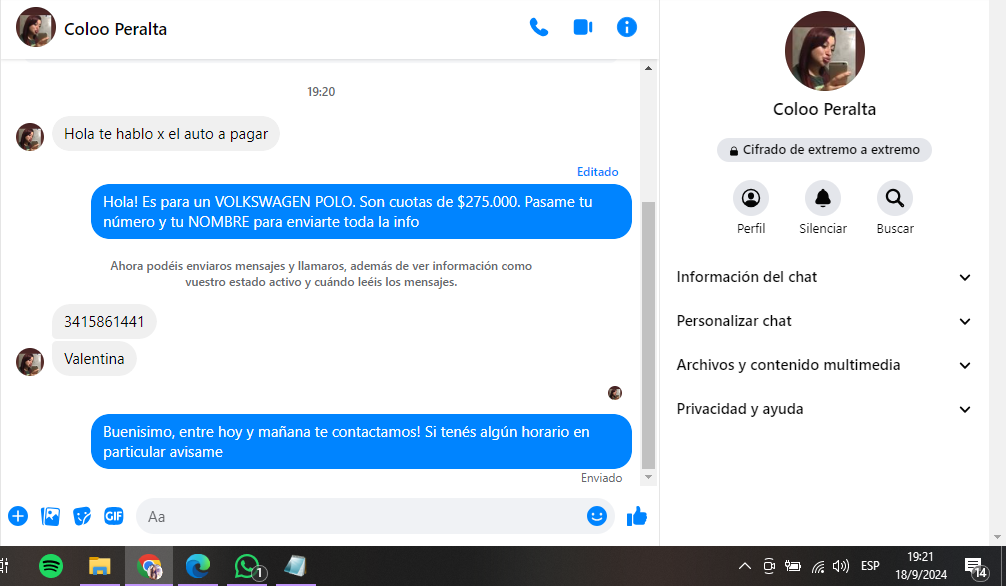The width and height of the screenshot is (1006, 586).
Task: Toggle the conversation information panel
Action: tap(627, 28)
